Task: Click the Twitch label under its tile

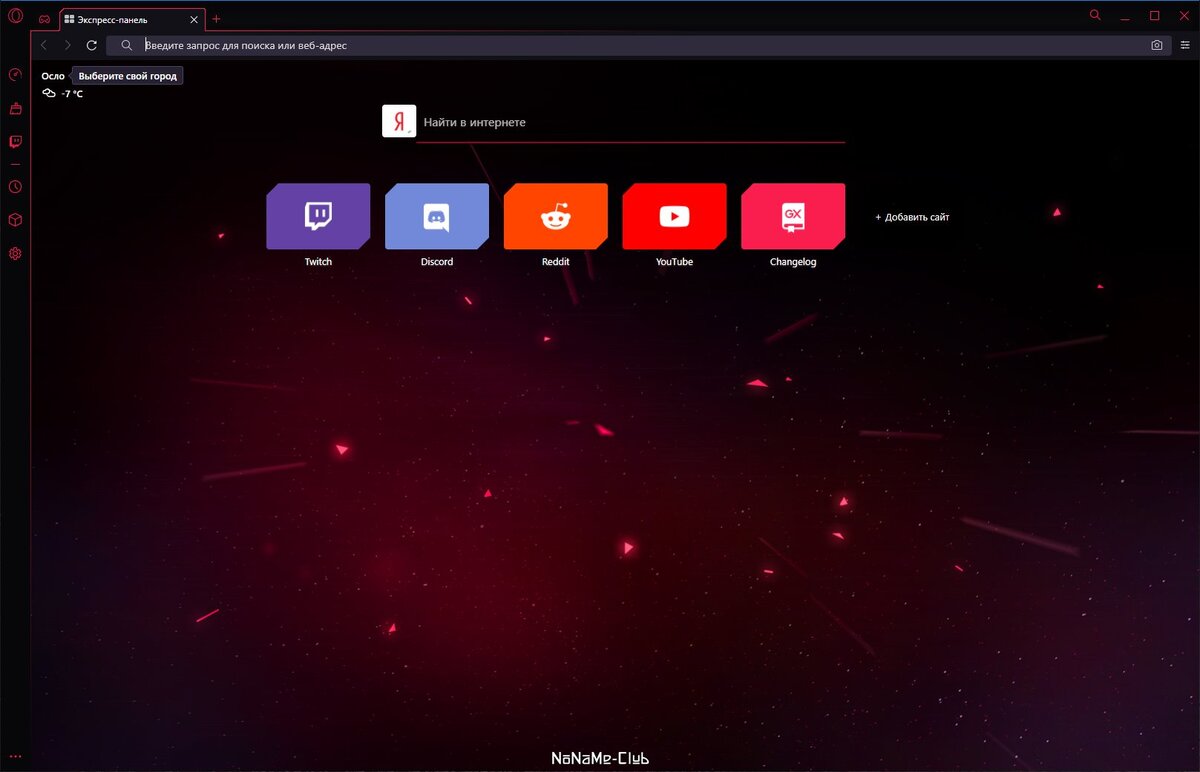Action: pyautogui.click(x=318, y=262)
